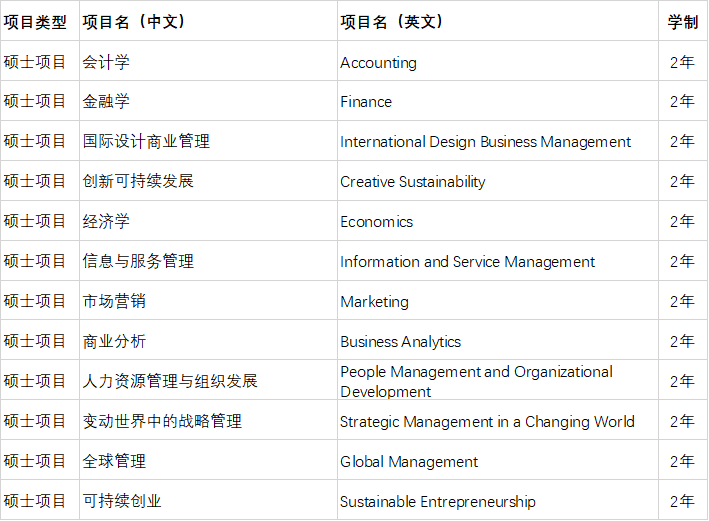Click the 项目名（英文） column header

tap(392, 21)
